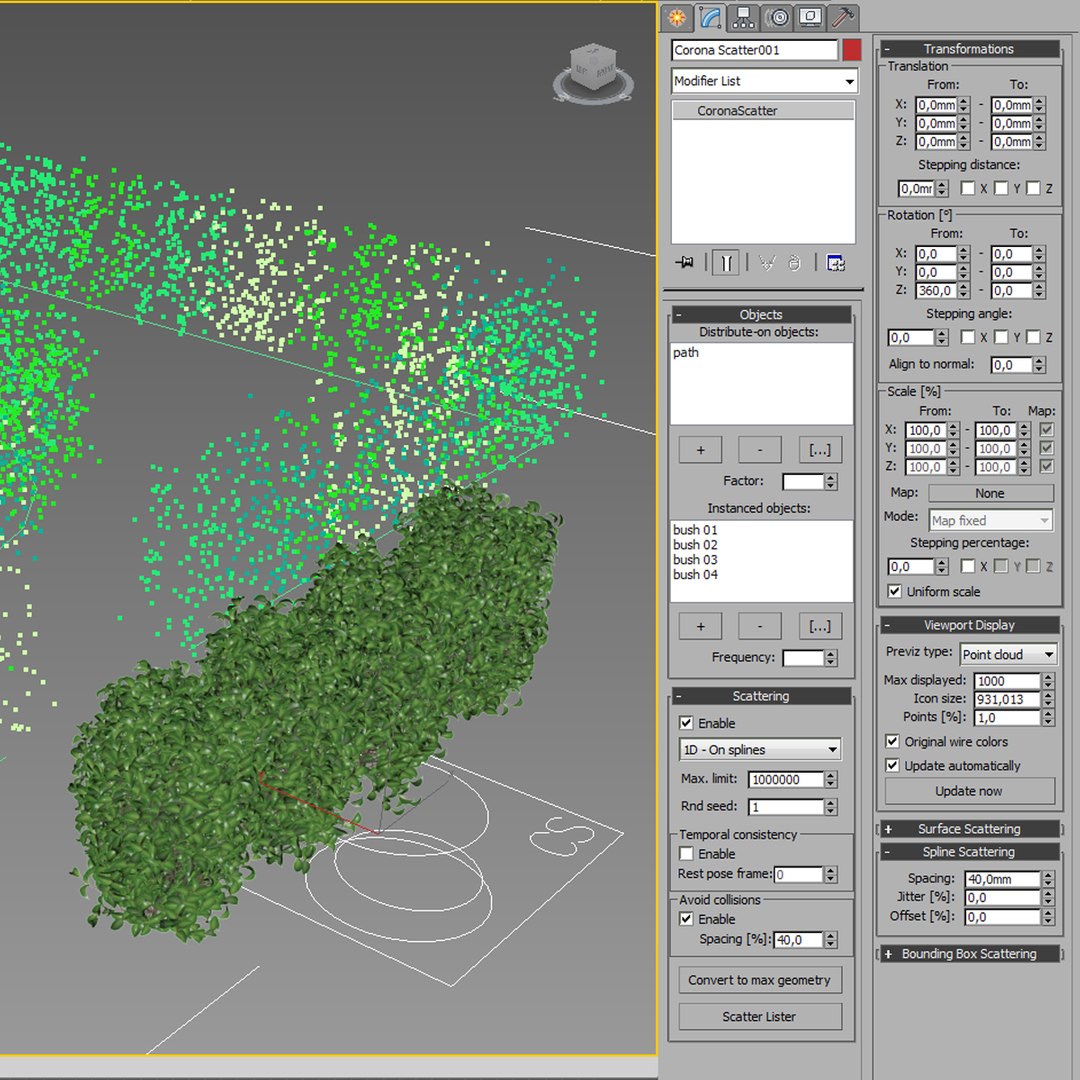The image size is (1080, 1080).
Task: Open the Display panel tab
Action: tap(810, 17)
